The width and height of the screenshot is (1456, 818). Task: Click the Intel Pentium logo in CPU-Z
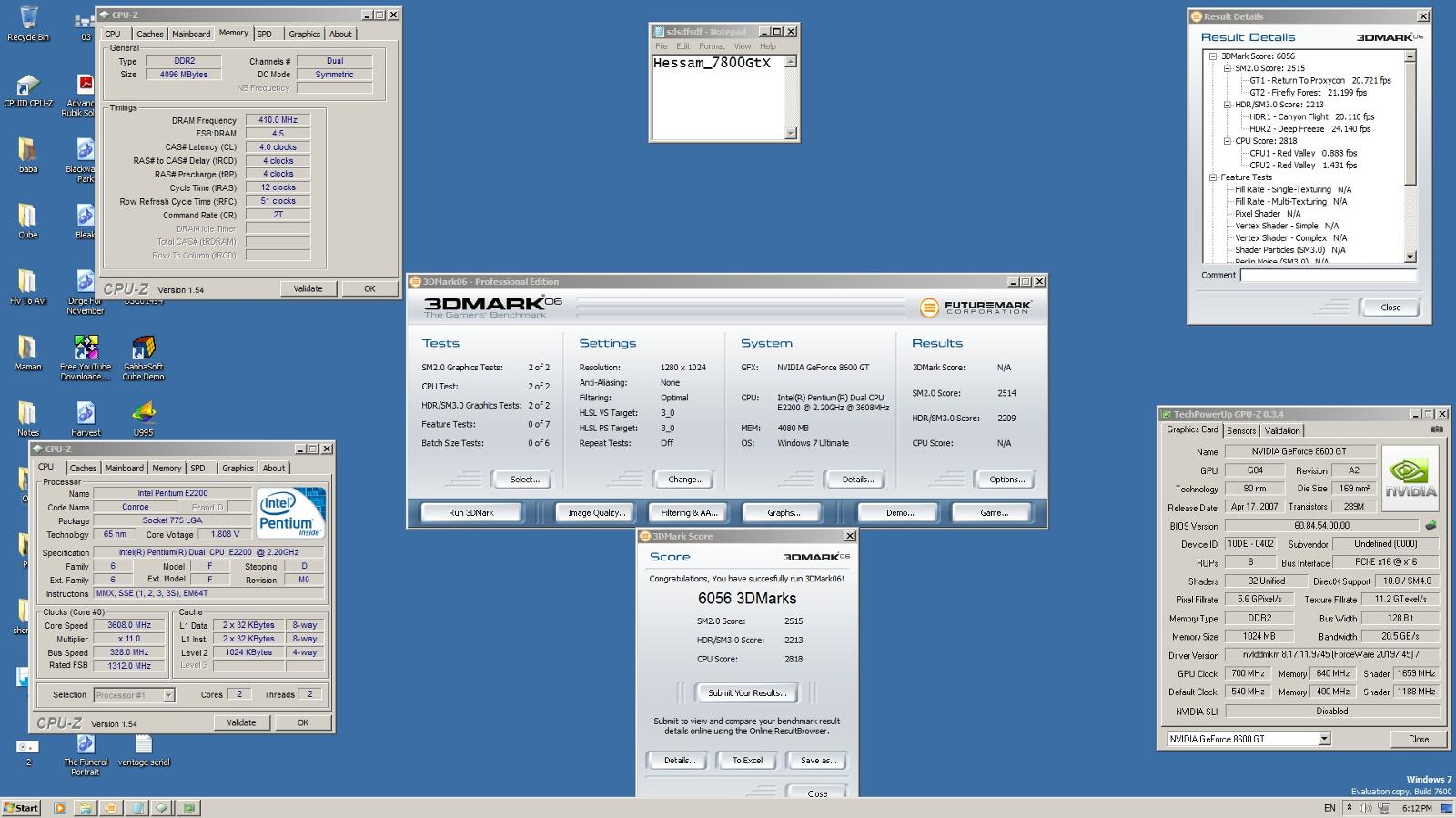point(290,515)
